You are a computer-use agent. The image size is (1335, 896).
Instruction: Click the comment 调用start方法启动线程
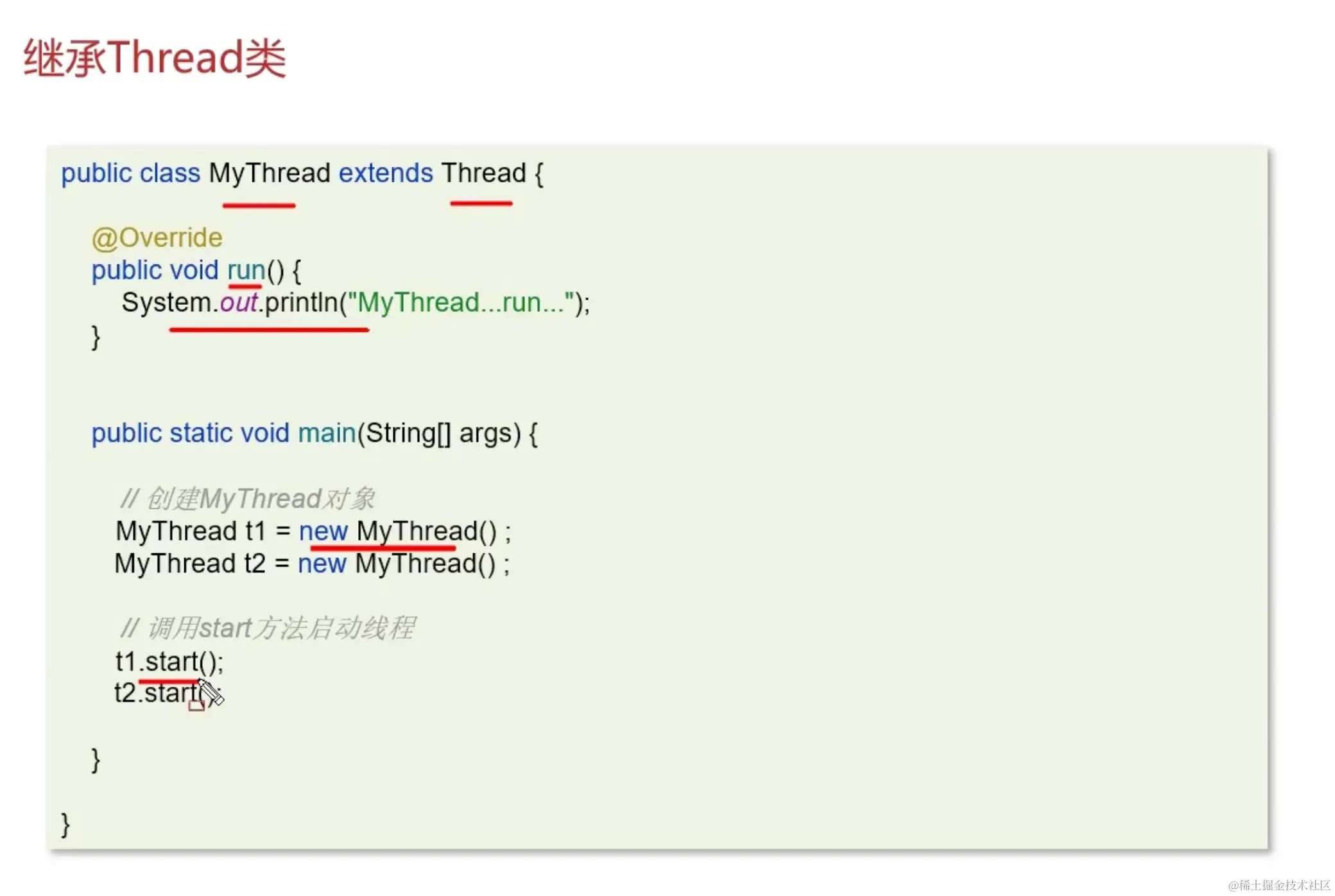(268, 628)
